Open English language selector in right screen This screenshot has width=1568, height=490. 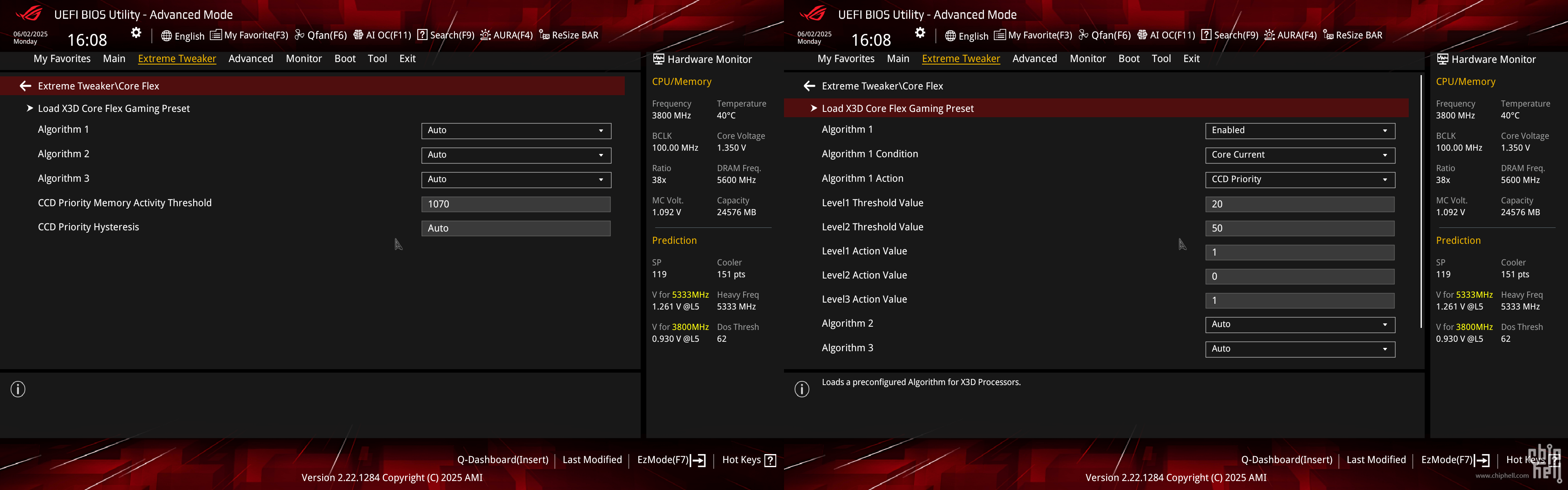tap(967, 36)
